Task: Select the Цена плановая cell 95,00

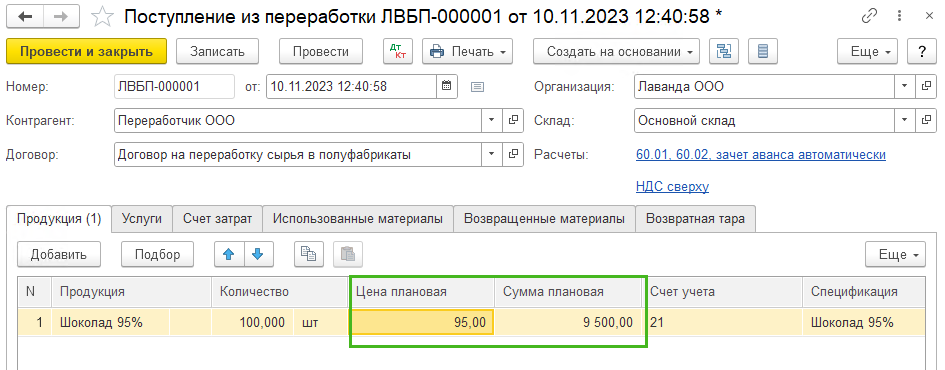Action: click(422, 322)
